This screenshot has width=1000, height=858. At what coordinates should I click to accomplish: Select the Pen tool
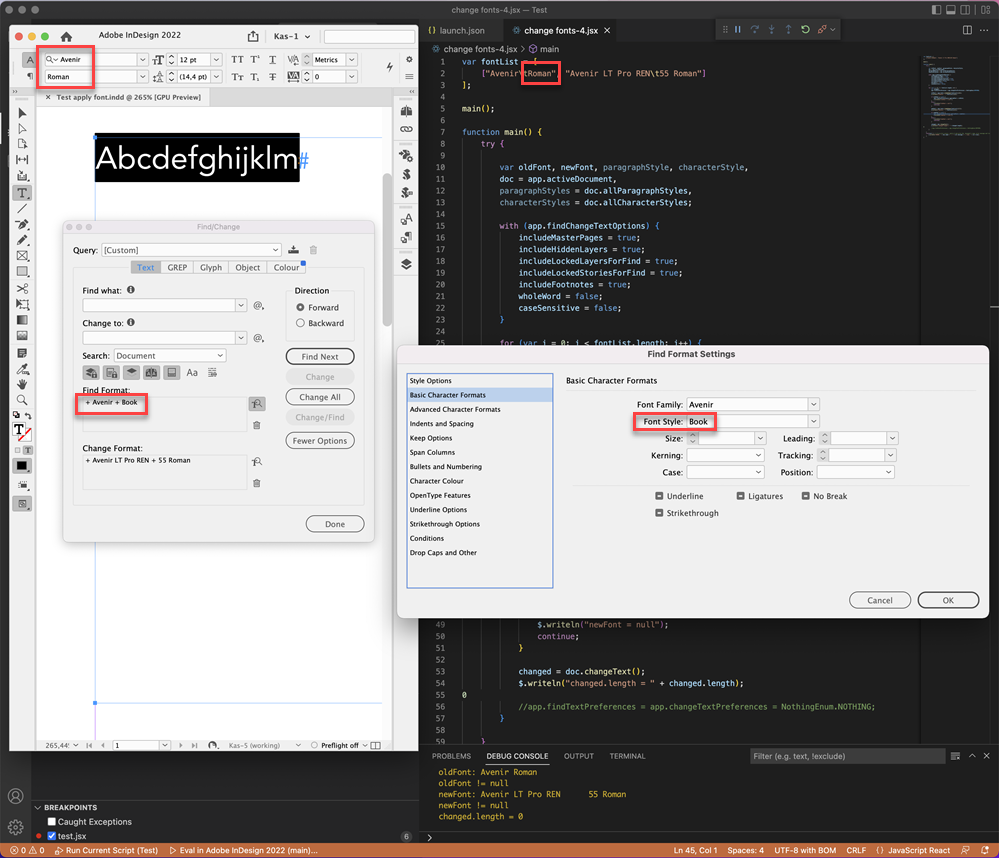pos(22,225)
